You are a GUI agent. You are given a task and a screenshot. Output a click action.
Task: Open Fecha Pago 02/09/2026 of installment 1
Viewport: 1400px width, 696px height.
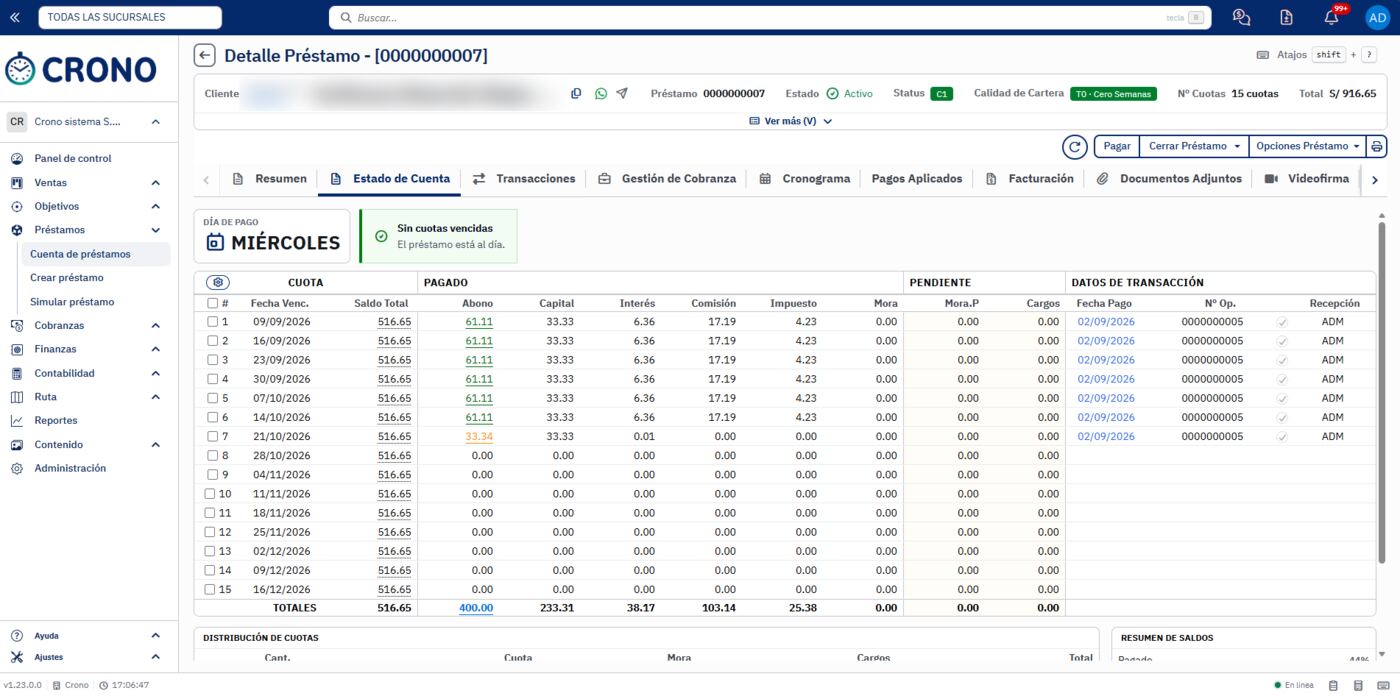coord(1106,322)
